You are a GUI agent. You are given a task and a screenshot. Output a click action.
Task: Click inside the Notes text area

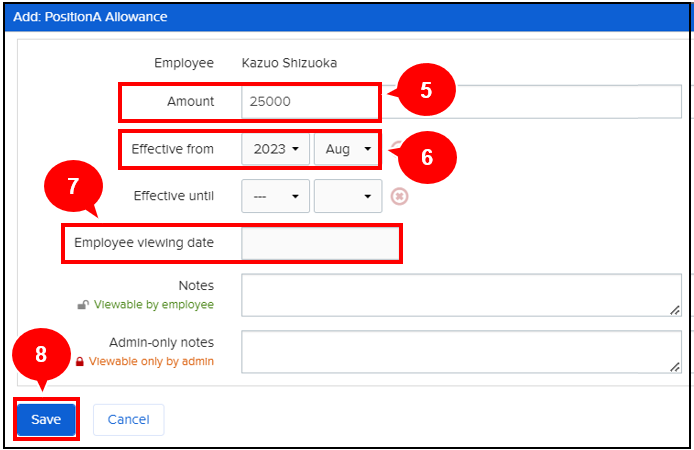tap(461, 295)
